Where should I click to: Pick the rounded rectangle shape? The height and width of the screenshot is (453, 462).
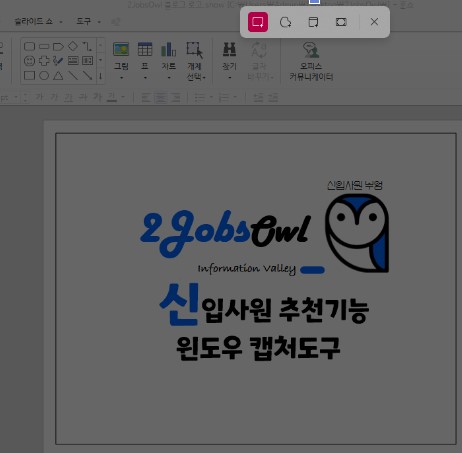click(x=29, y=46)
